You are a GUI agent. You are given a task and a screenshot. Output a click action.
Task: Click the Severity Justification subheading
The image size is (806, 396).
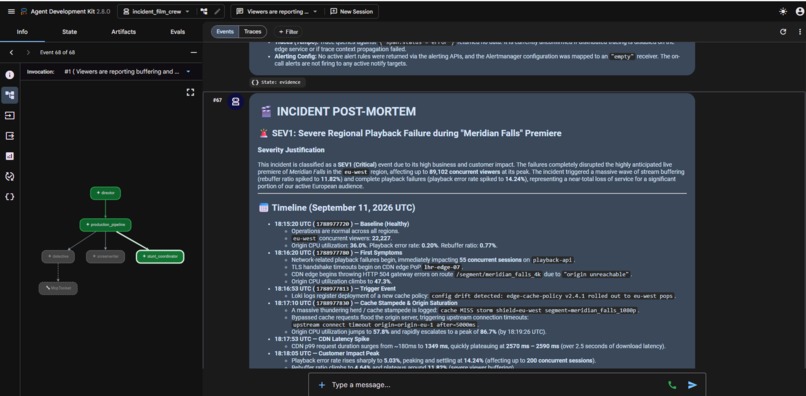291,150
